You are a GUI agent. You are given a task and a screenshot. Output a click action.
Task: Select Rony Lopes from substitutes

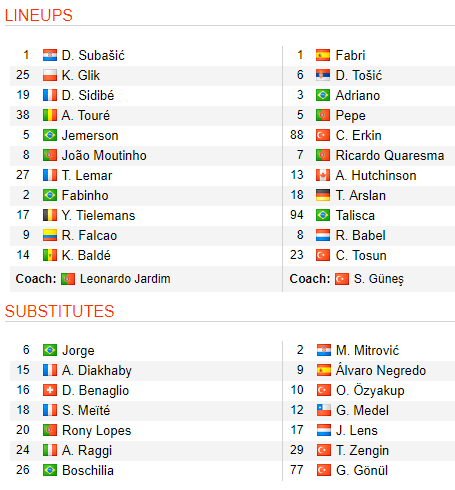(x=97, y=430)
